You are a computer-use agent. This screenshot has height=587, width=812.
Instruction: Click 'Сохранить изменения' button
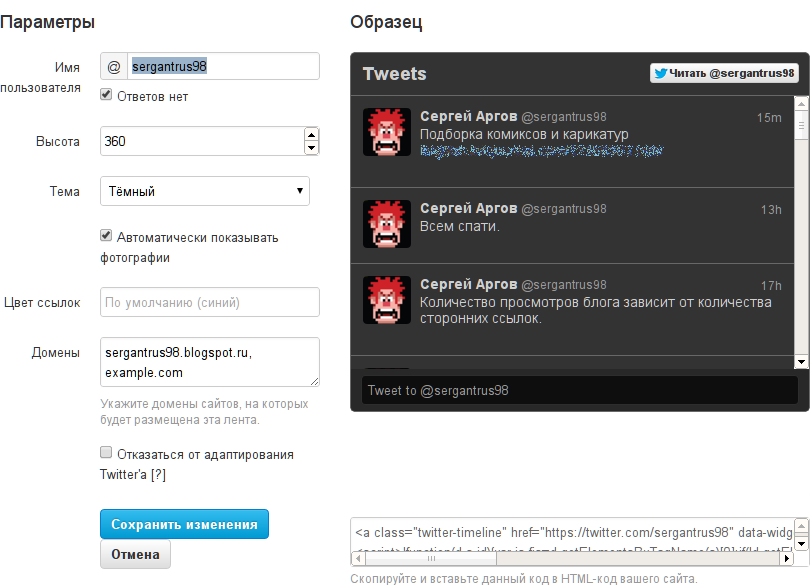[184, 524]
